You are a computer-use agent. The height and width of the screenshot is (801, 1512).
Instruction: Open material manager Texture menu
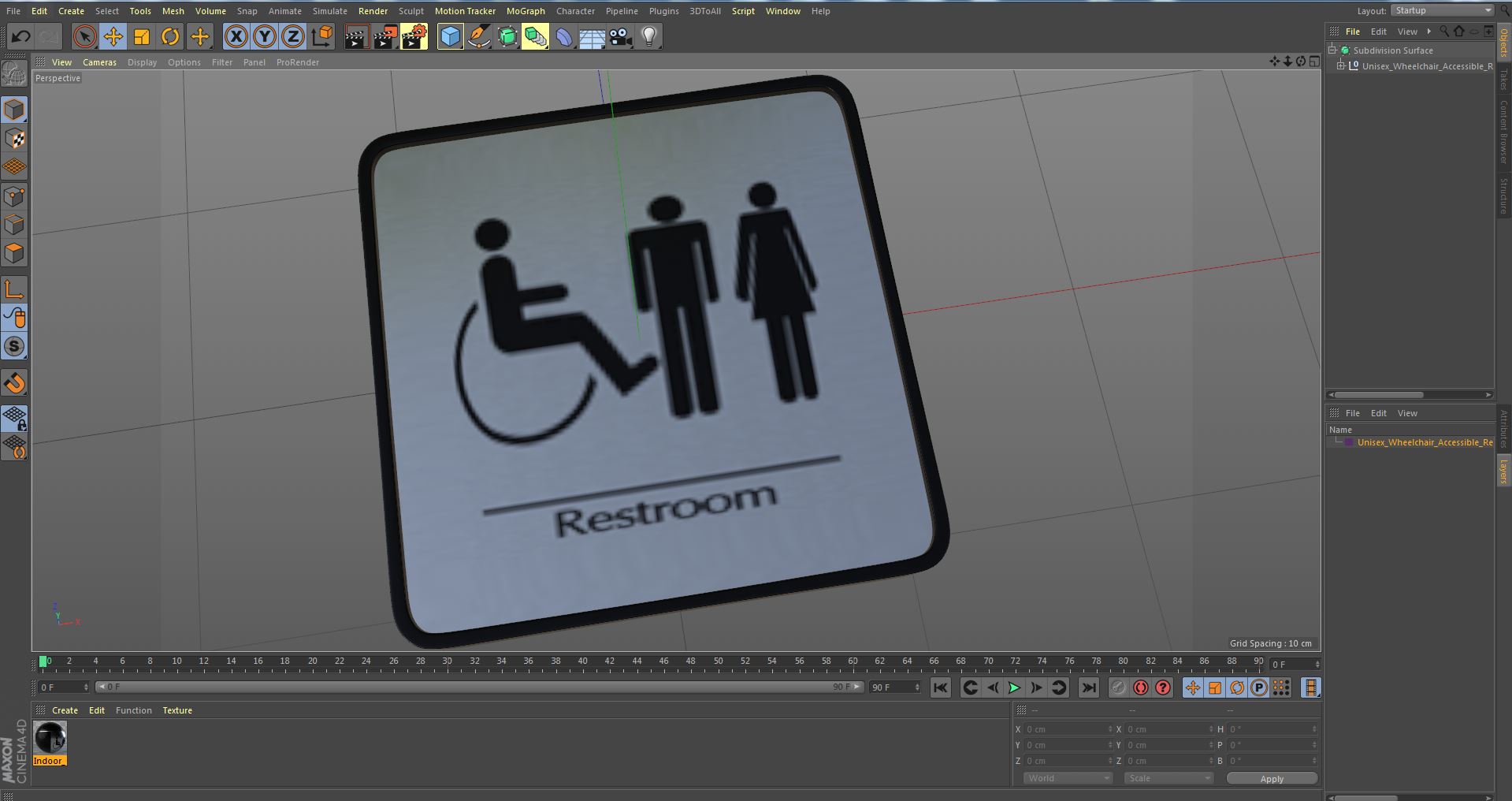point(177,710)
